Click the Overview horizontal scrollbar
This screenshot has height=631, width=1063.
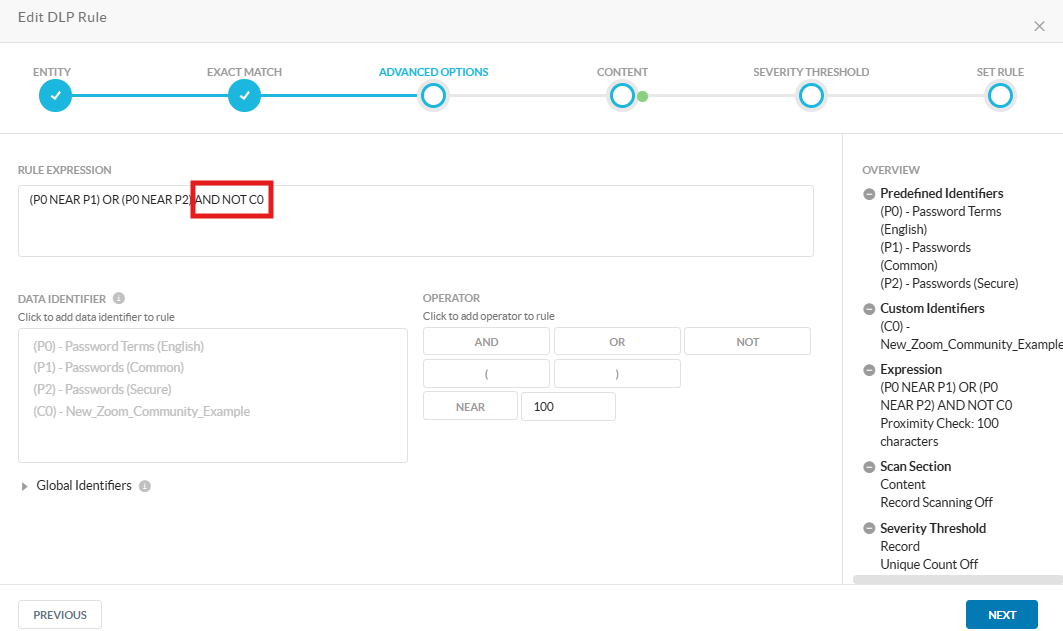(x=957, y=579)
